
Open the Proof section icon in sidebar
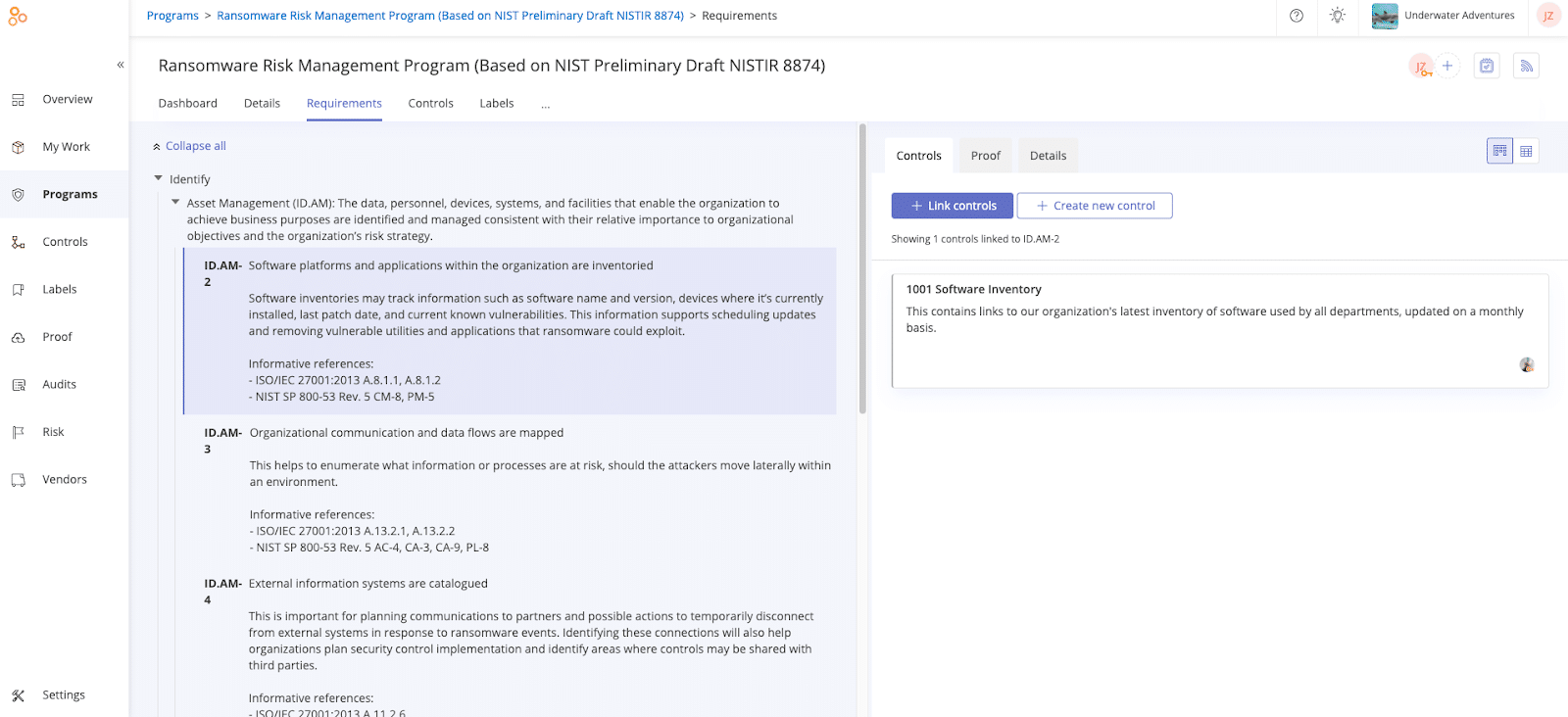click(18, 337)
